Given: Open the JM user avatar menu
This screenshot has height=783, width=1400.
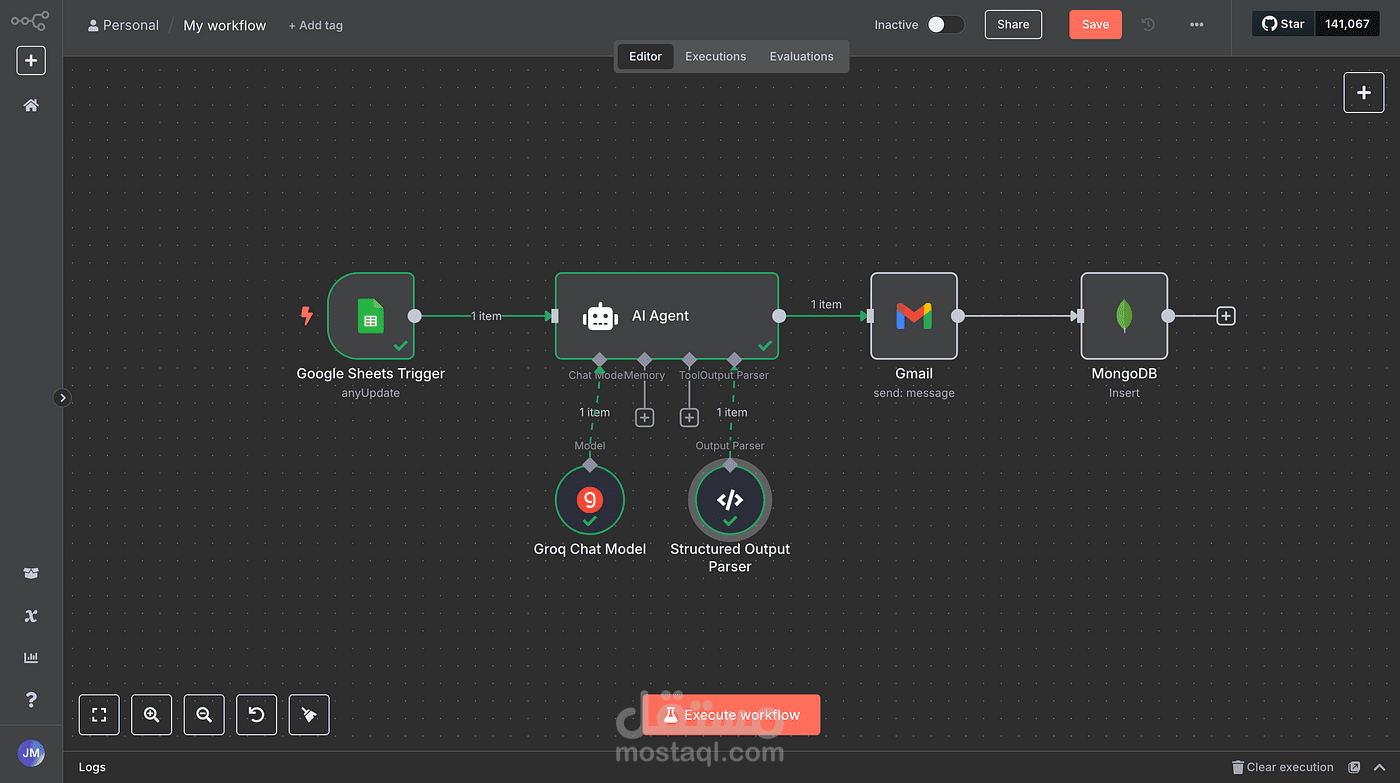Looking at the screenshot, I should pyautogui.click(x=31, y=753).
